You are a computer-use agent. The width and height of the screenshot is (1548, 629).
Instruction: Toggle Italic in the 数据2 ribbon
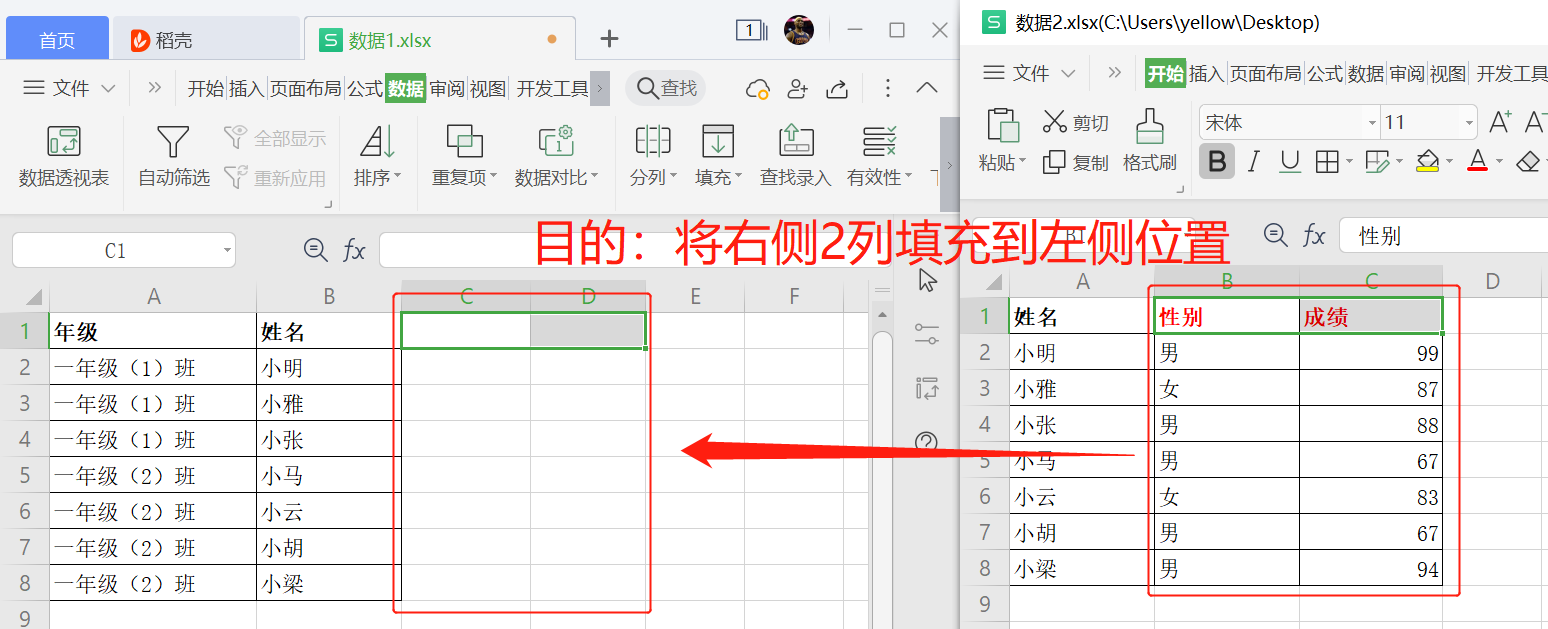[1254, 161]
